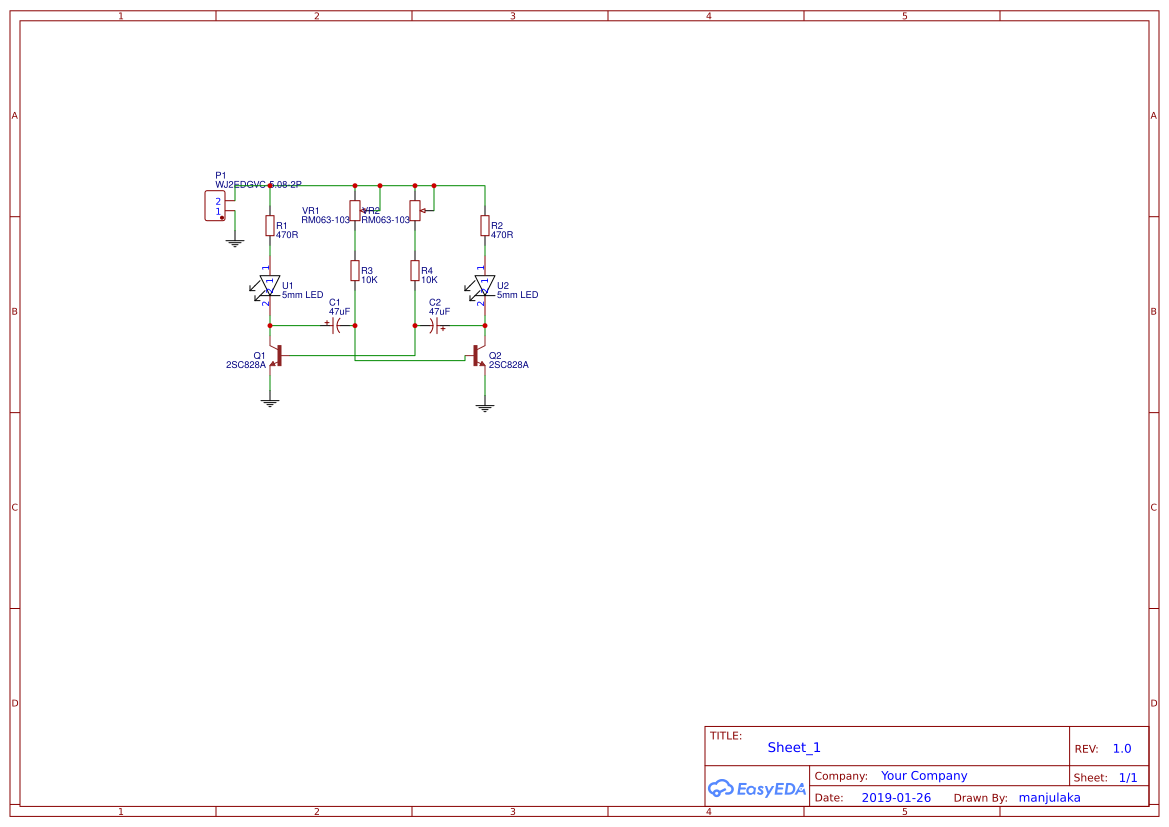
Task: Select transistor Q2 symbol
Action: pos(479,356)
